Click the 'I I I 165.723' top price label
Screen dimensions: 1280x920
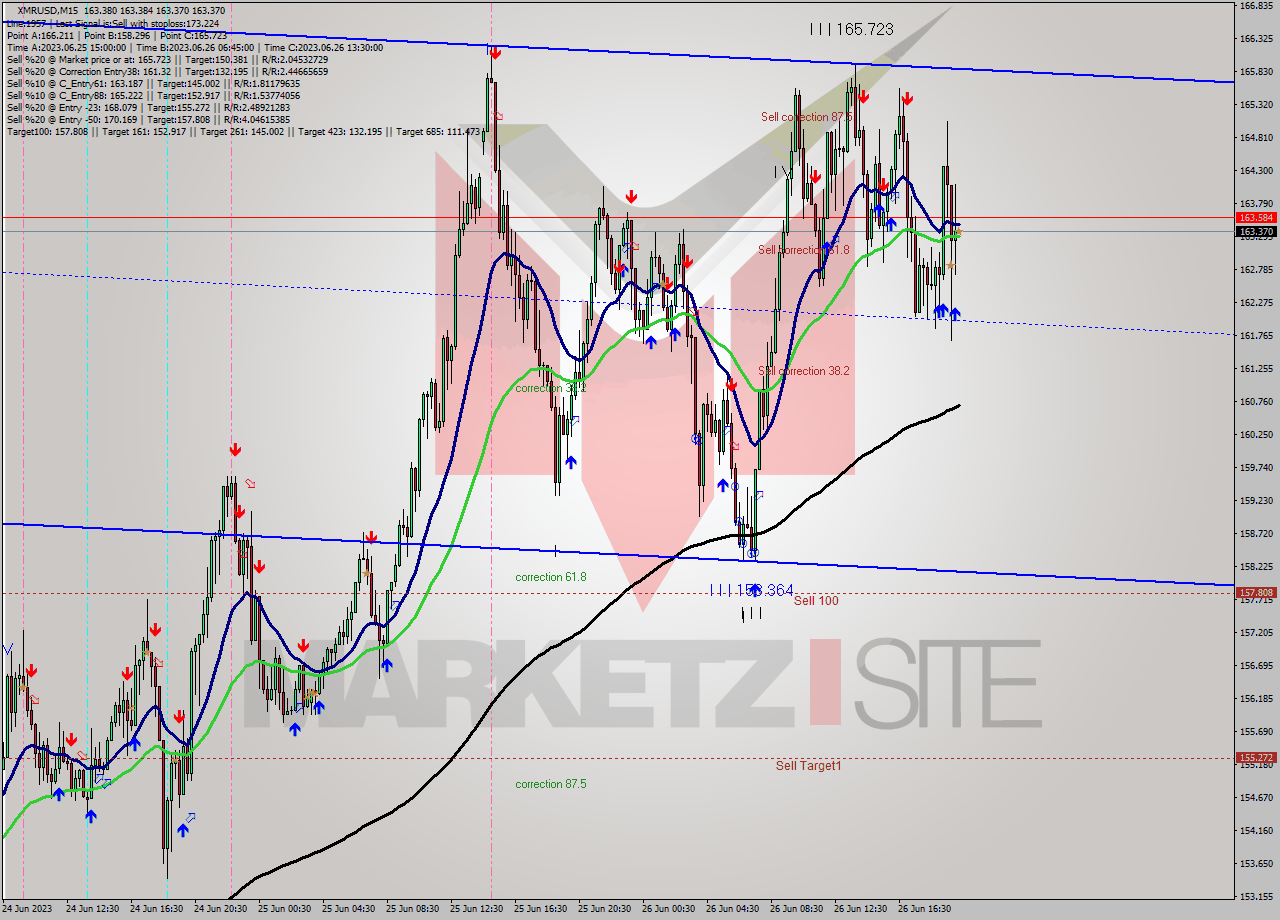click(851, 30)
